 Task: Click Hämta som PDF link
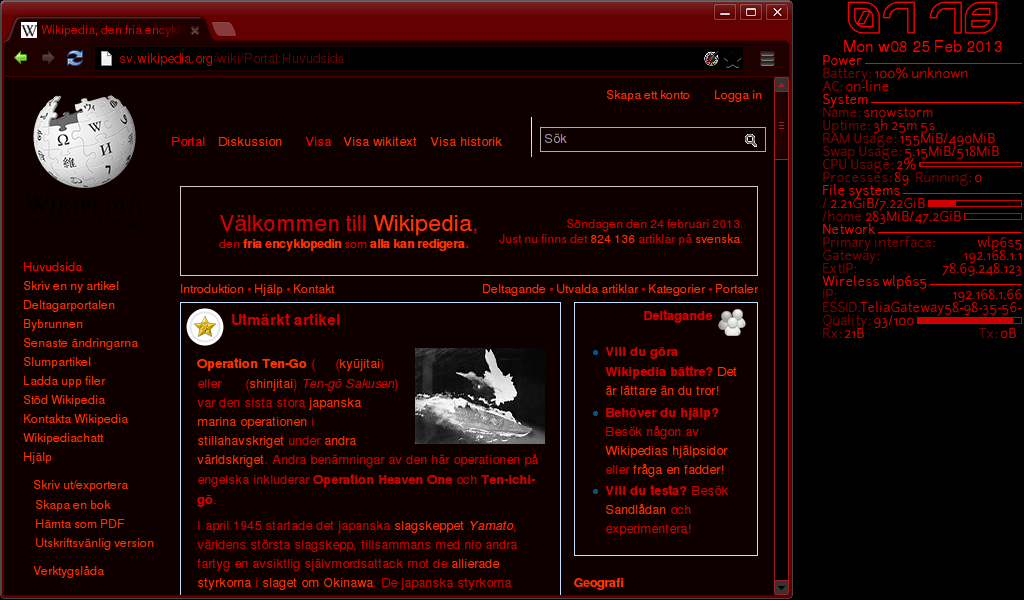click(80, 524)
